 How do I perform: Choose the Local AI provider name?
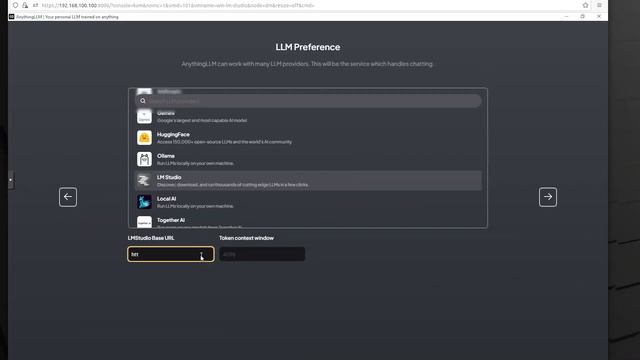click(167, 199)
